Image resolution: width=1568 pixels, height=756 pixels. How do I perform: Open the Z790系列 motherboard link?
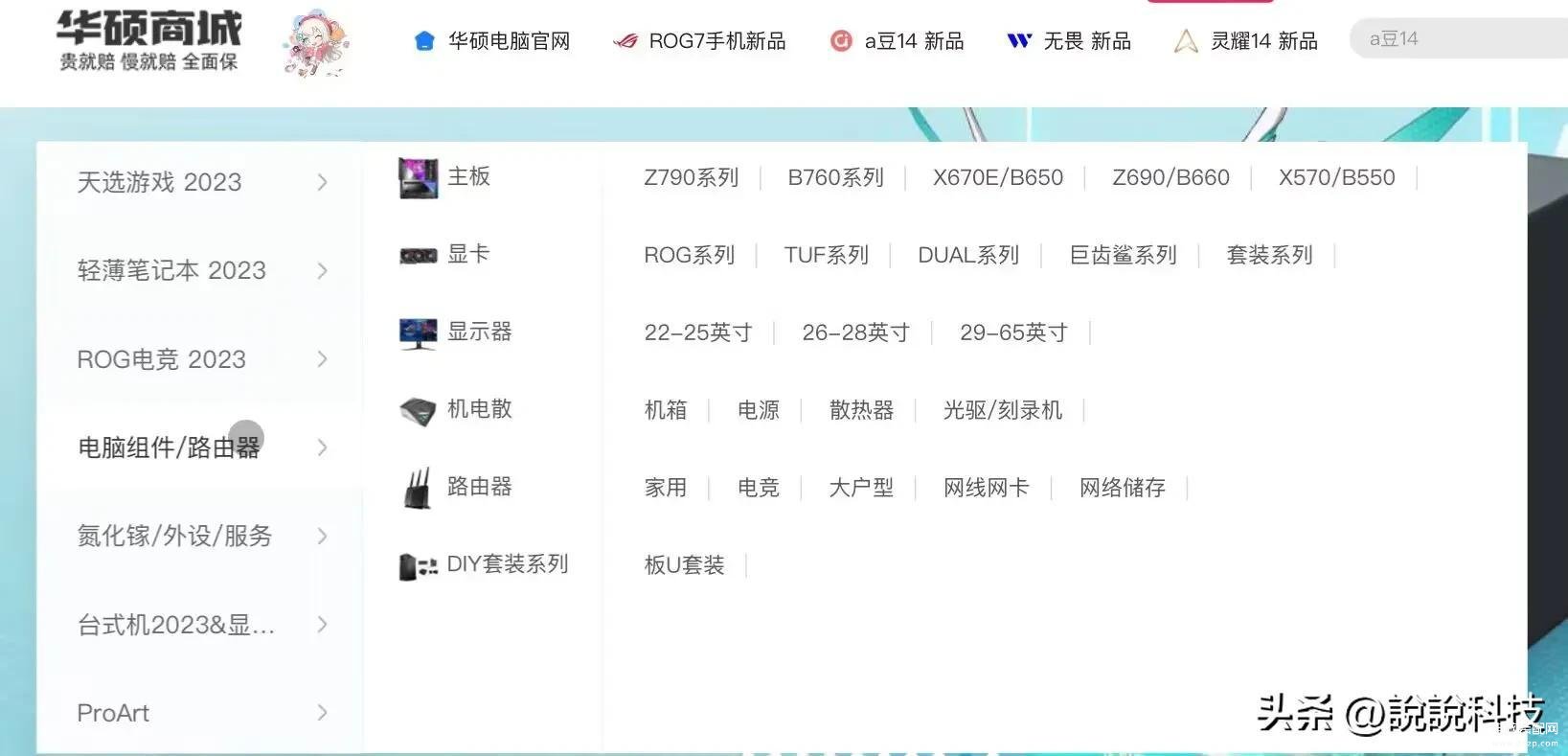(692, 178)
